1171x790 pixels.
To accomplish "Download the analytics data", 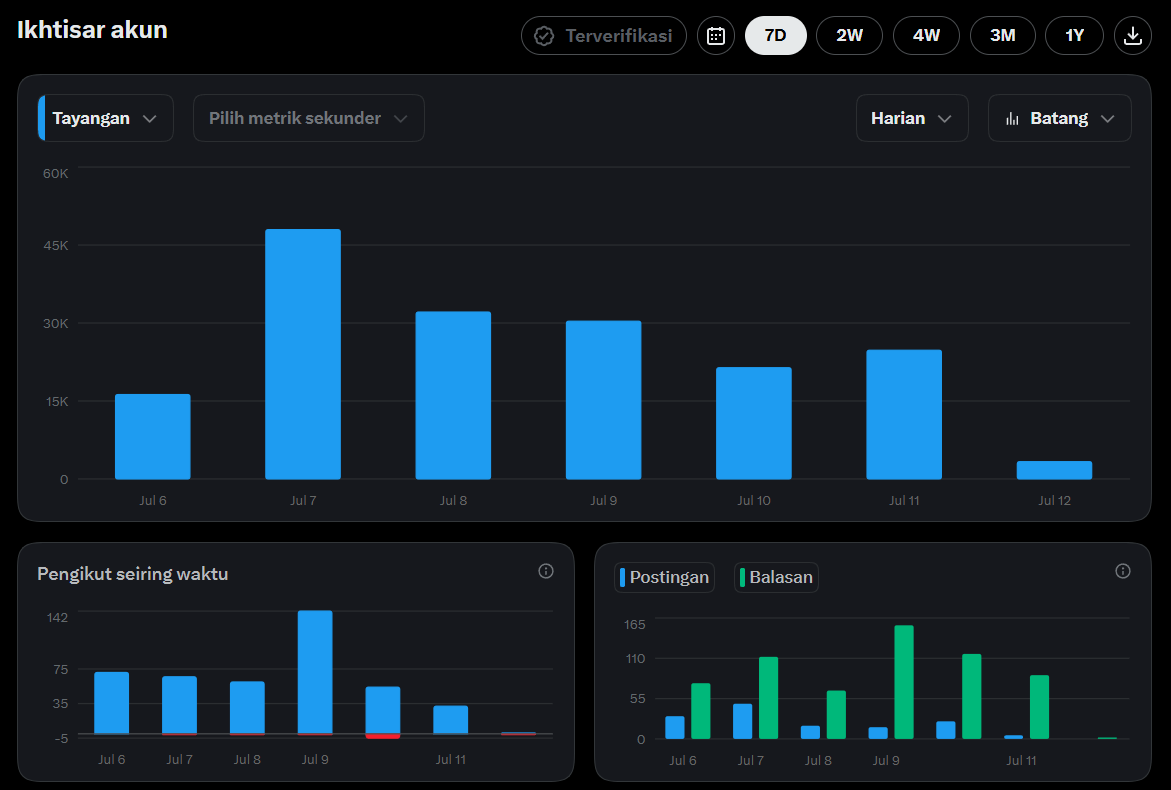I will tap(1132, 36).
